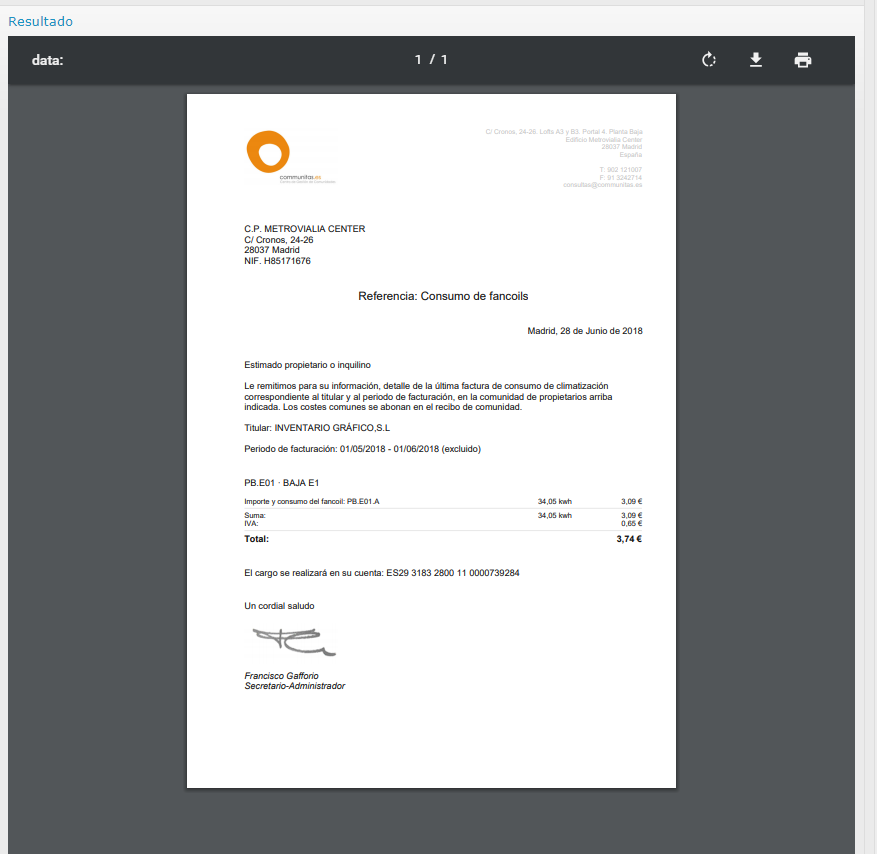The height and width of the screenshot is (854, 877).
Task: Click the "Referencia: Consumo de fancoils" heading
Action: [x=443, y=297]
